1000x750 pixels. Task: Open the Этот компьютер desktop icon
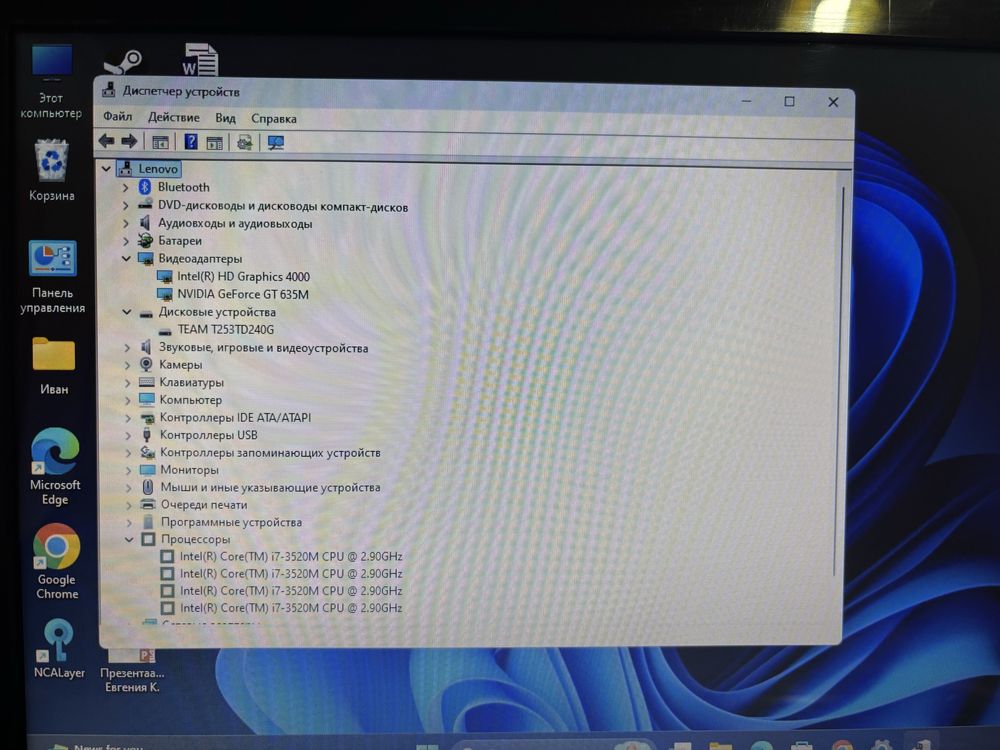[x=51, y=81]
